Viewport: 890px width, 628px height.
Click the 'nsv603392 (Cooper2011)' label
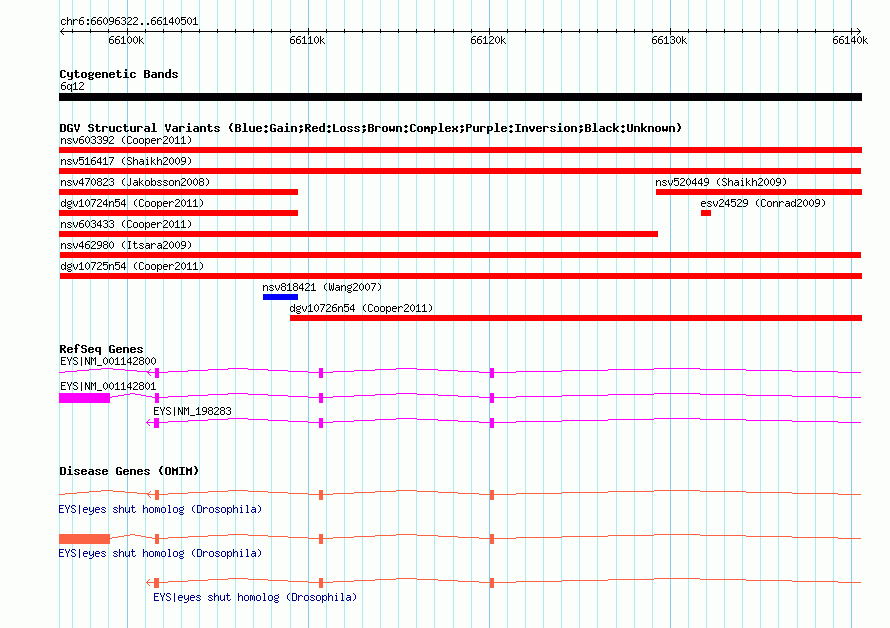126,140
